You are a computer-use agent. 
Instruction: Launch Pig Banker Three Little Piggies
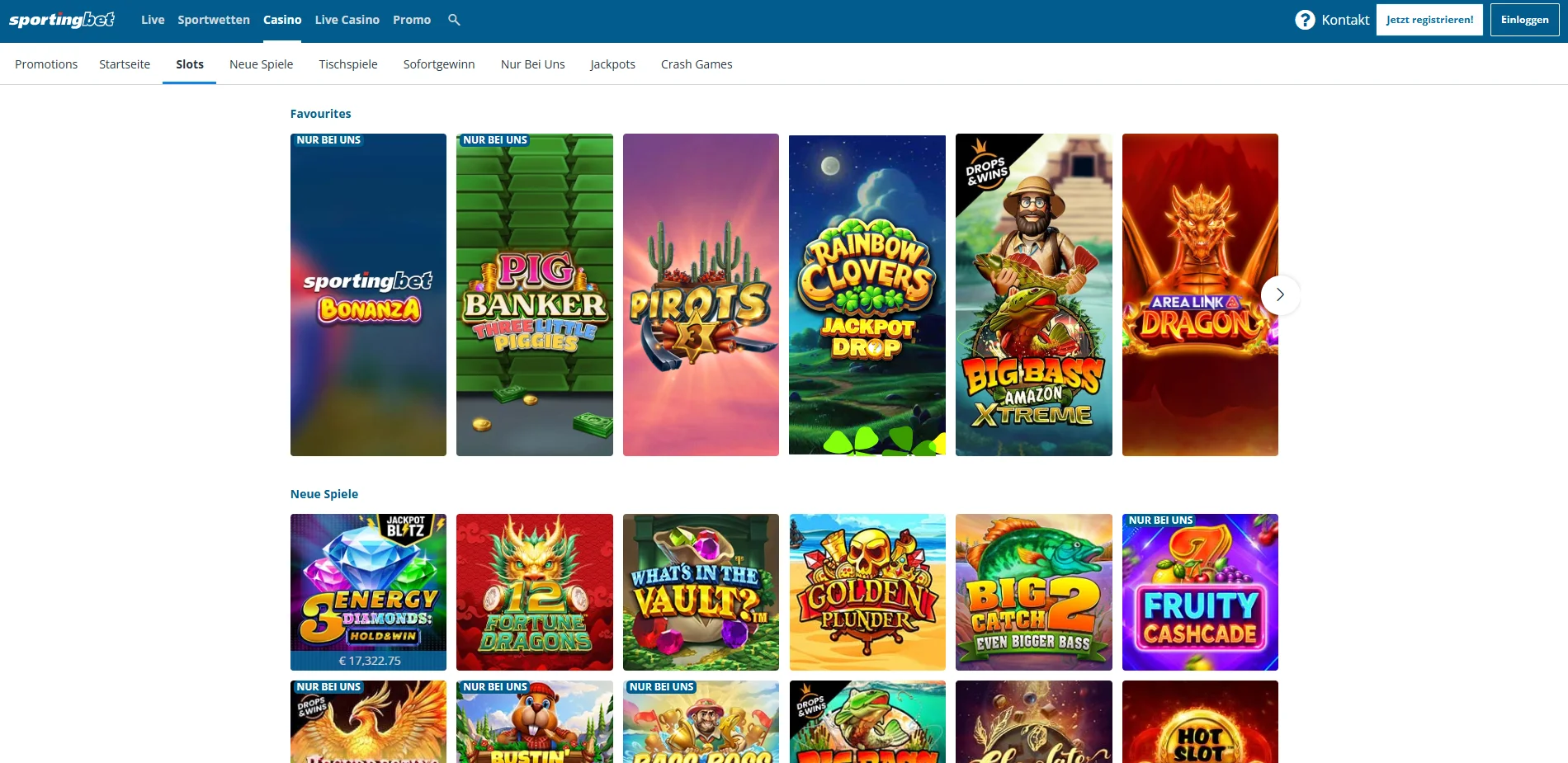535,294
